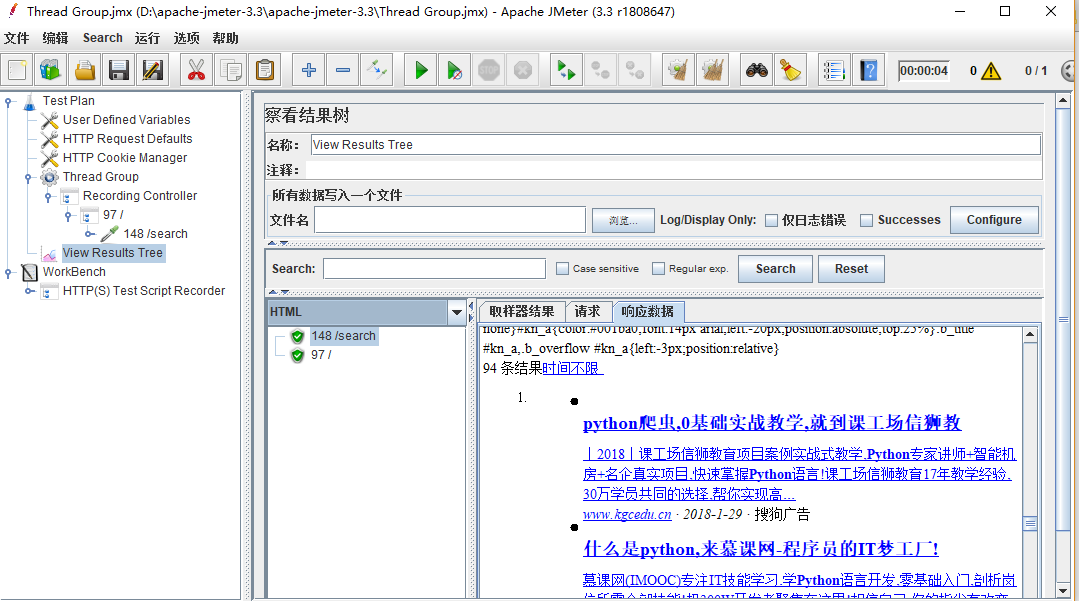Select HTTP Cookie Manager in tree

pyautogui.click(x=125, y=158)
